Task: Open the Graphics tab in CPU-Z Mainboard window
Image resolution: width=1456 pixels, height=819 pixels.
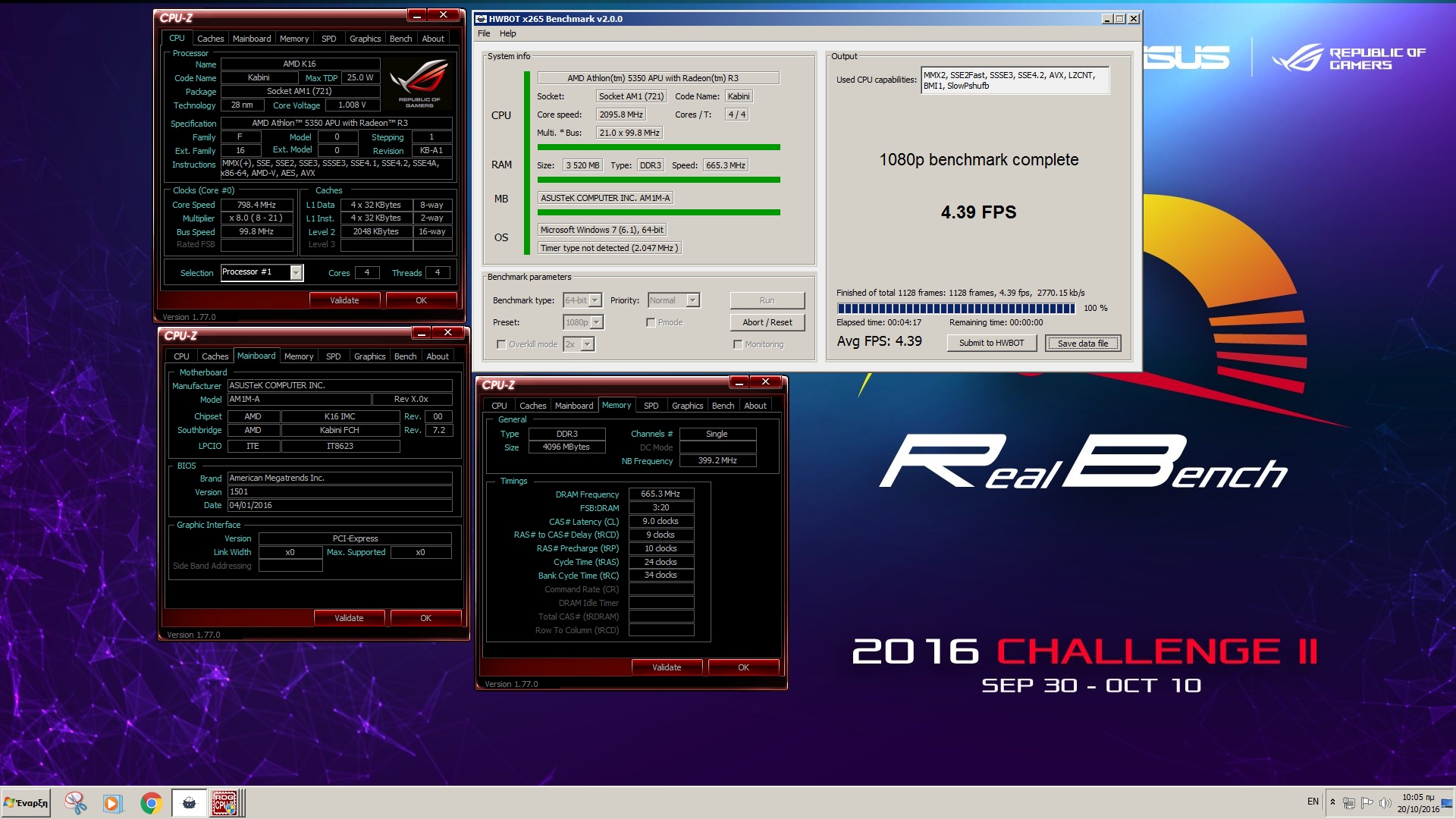Action: click(369, 356)
